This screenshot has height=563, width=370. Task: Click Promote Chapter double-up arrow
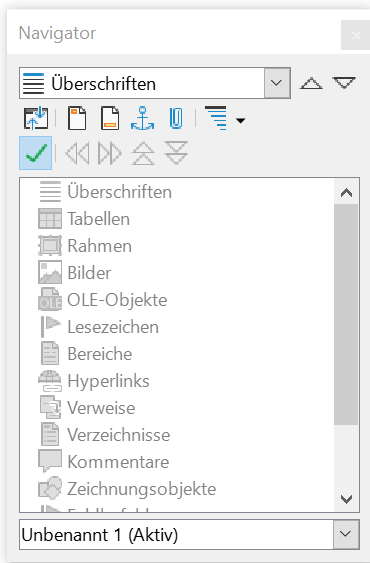[143, 153]
